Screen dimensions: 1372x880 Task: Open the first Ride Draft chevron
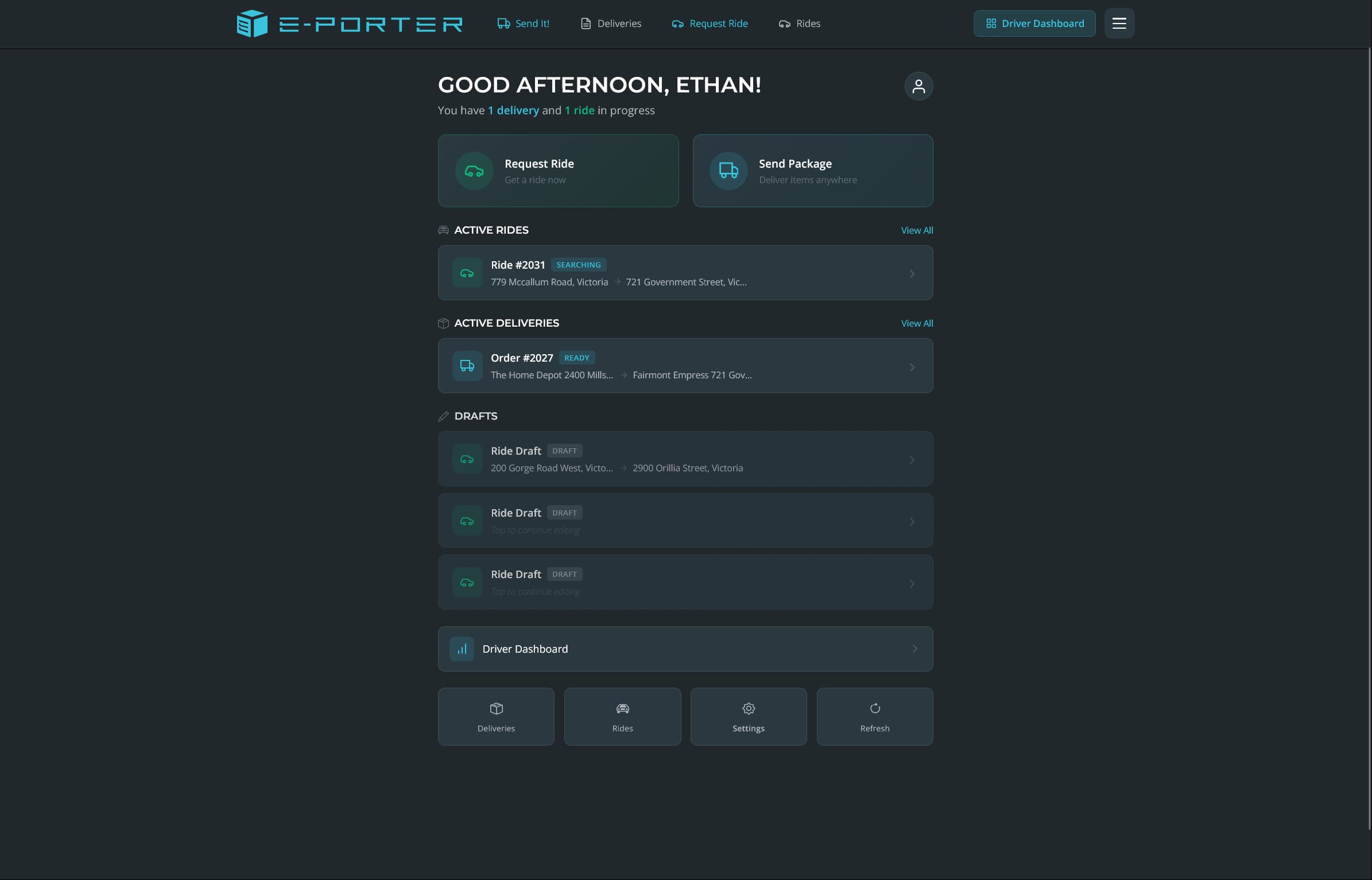click(912, 459)
